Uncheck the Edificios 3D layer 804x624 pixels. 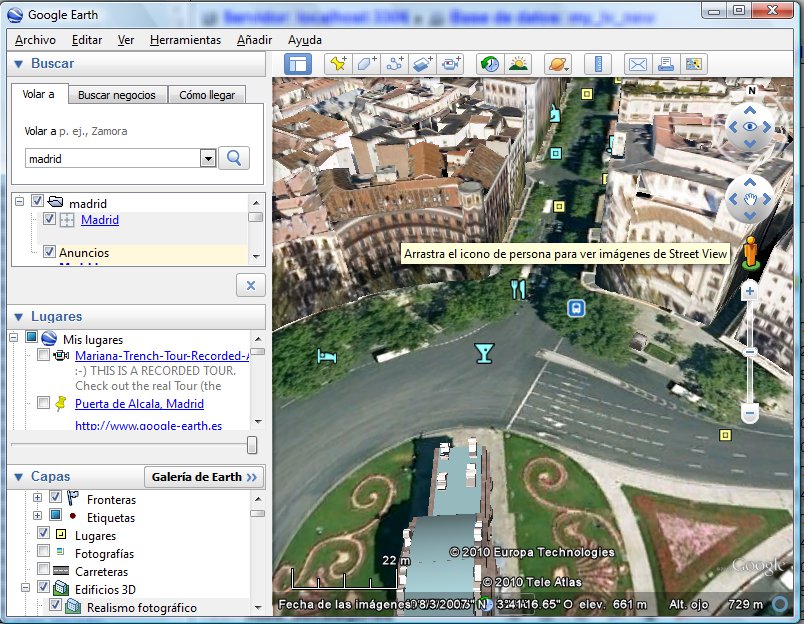(x=44, y=587)
